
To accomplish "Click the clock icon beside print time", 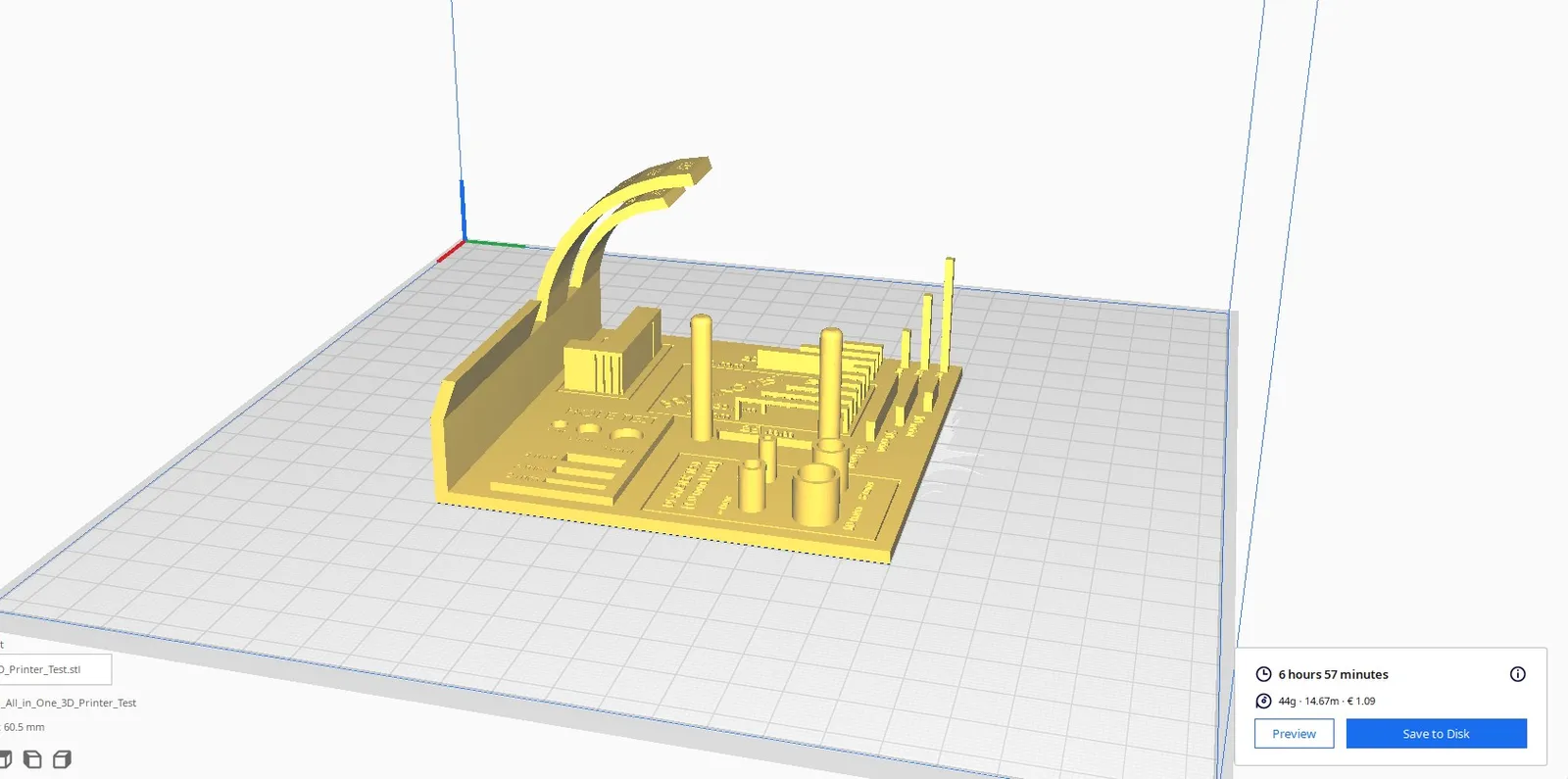I will coord(1263,674).
